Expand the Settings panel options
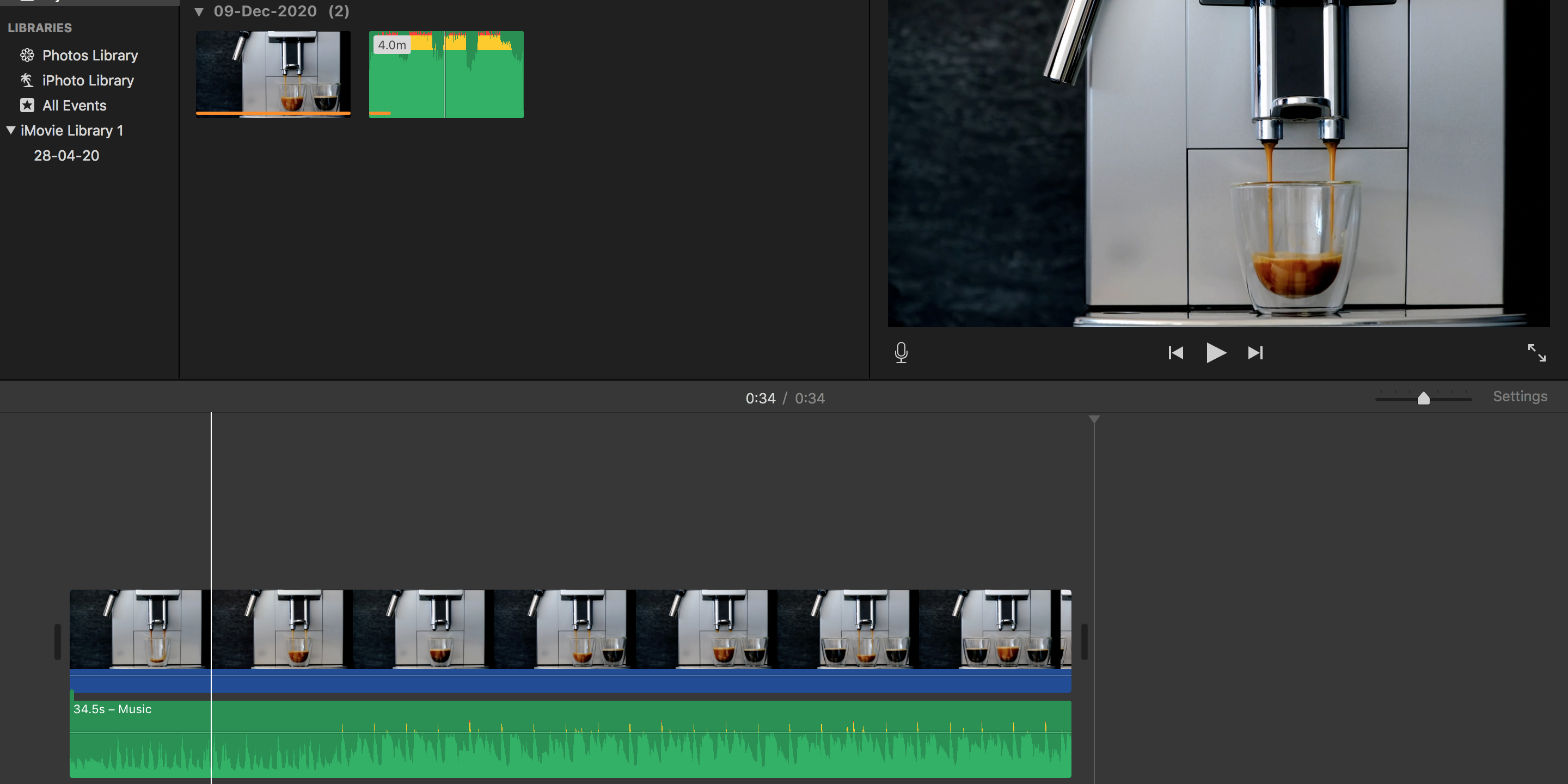1568x784 pixels. tap(1520, 396)
